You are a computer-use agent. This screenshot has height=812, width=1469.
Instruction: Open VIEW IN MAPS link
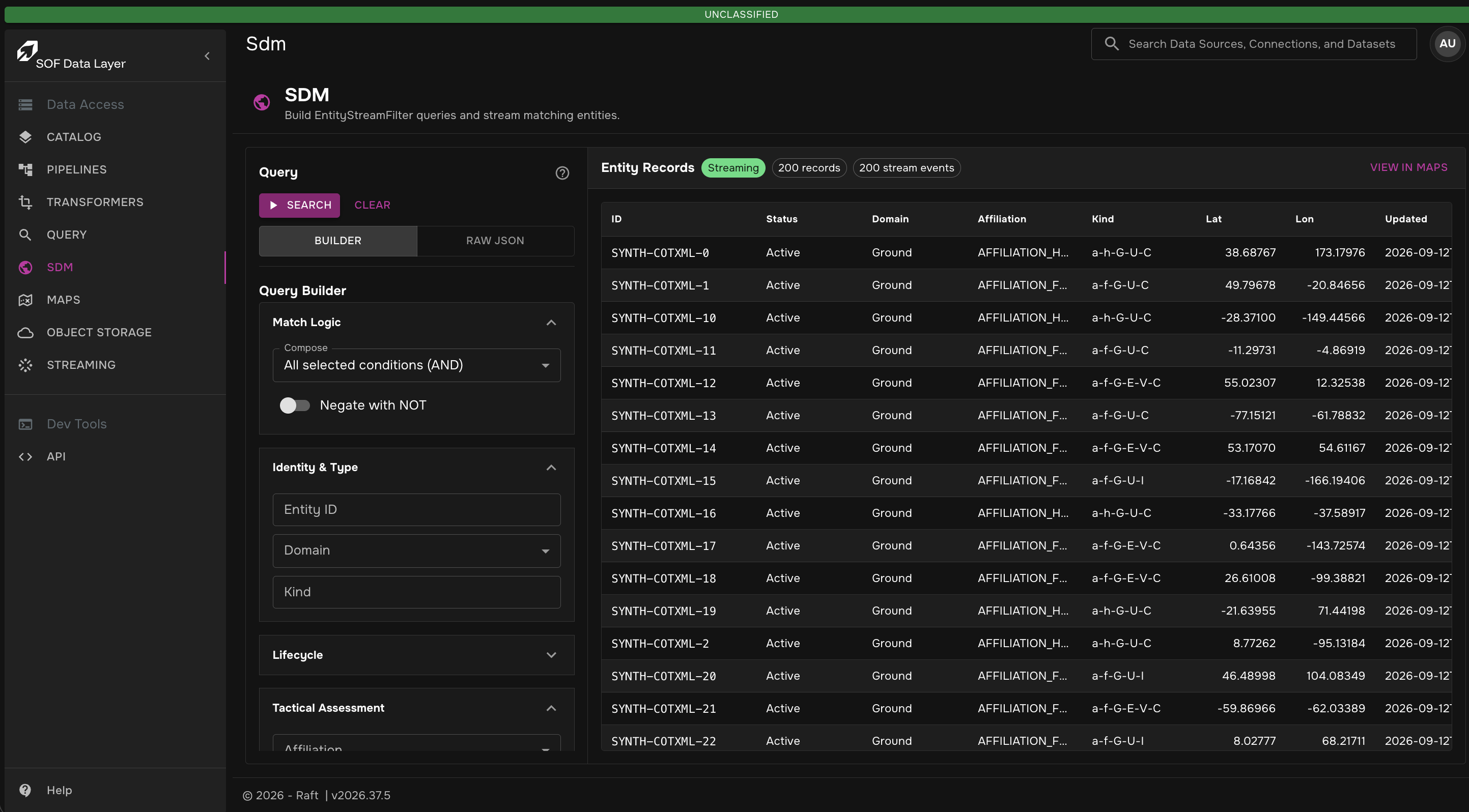tap(1408, 167)
